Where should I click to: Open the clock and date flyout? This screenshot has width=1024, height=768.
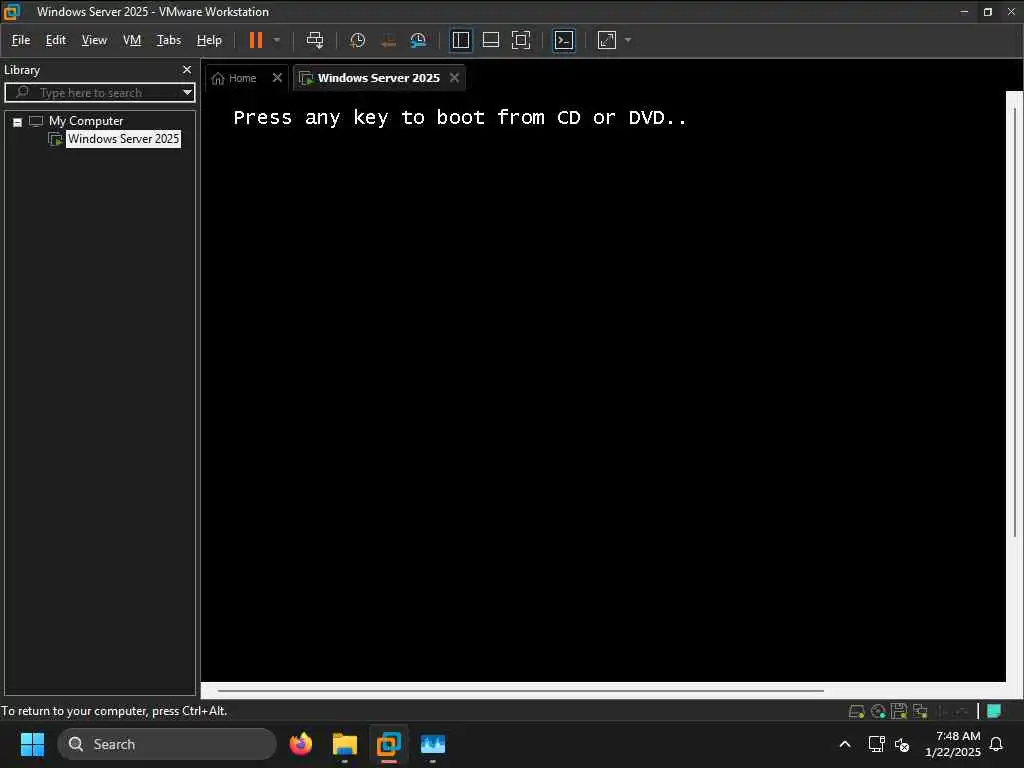(x=953, y=744)
